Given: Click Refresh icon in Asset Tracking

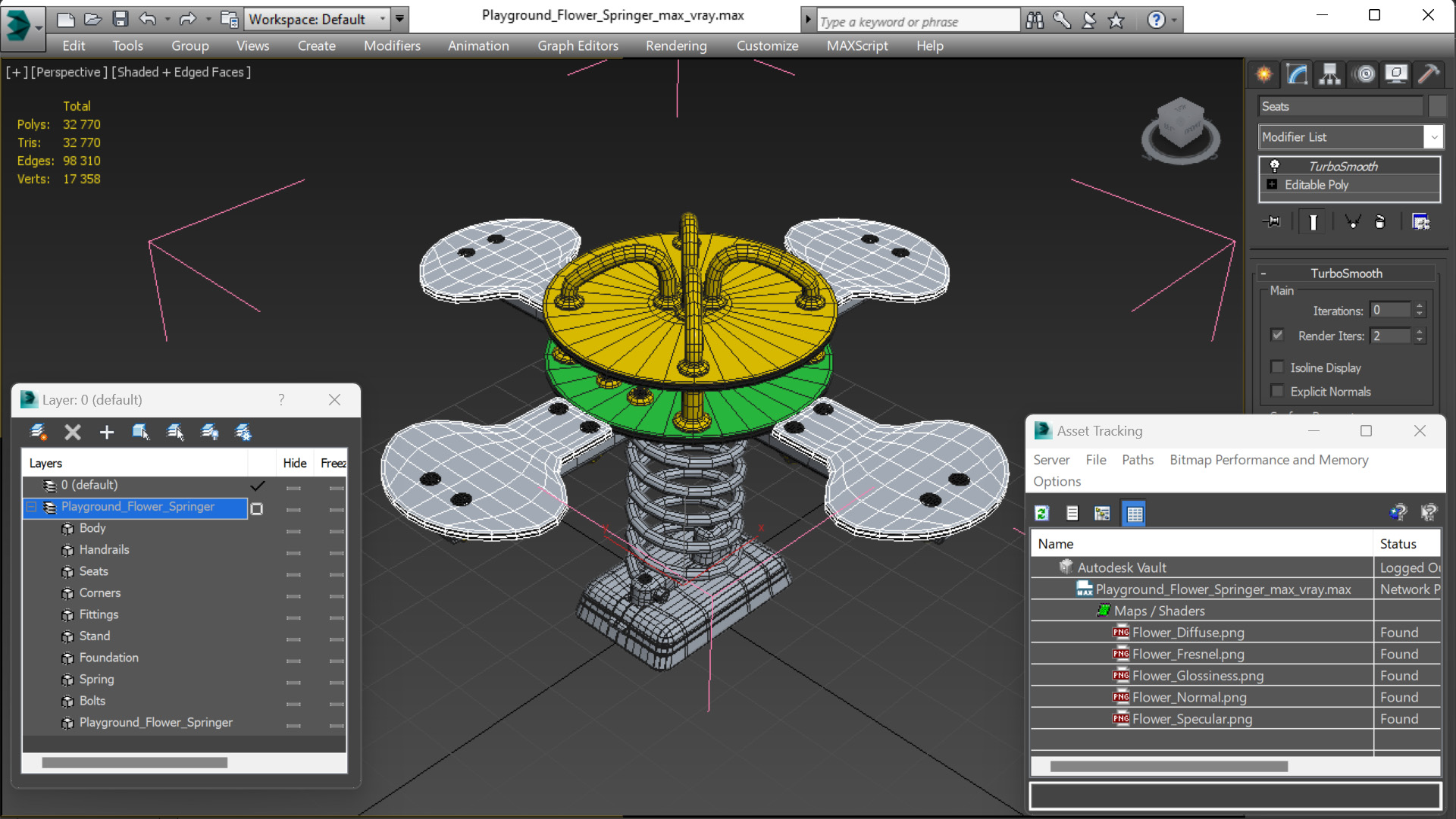Looking at the screenshot, I should pyautogui.click(x=1042, y=514).
